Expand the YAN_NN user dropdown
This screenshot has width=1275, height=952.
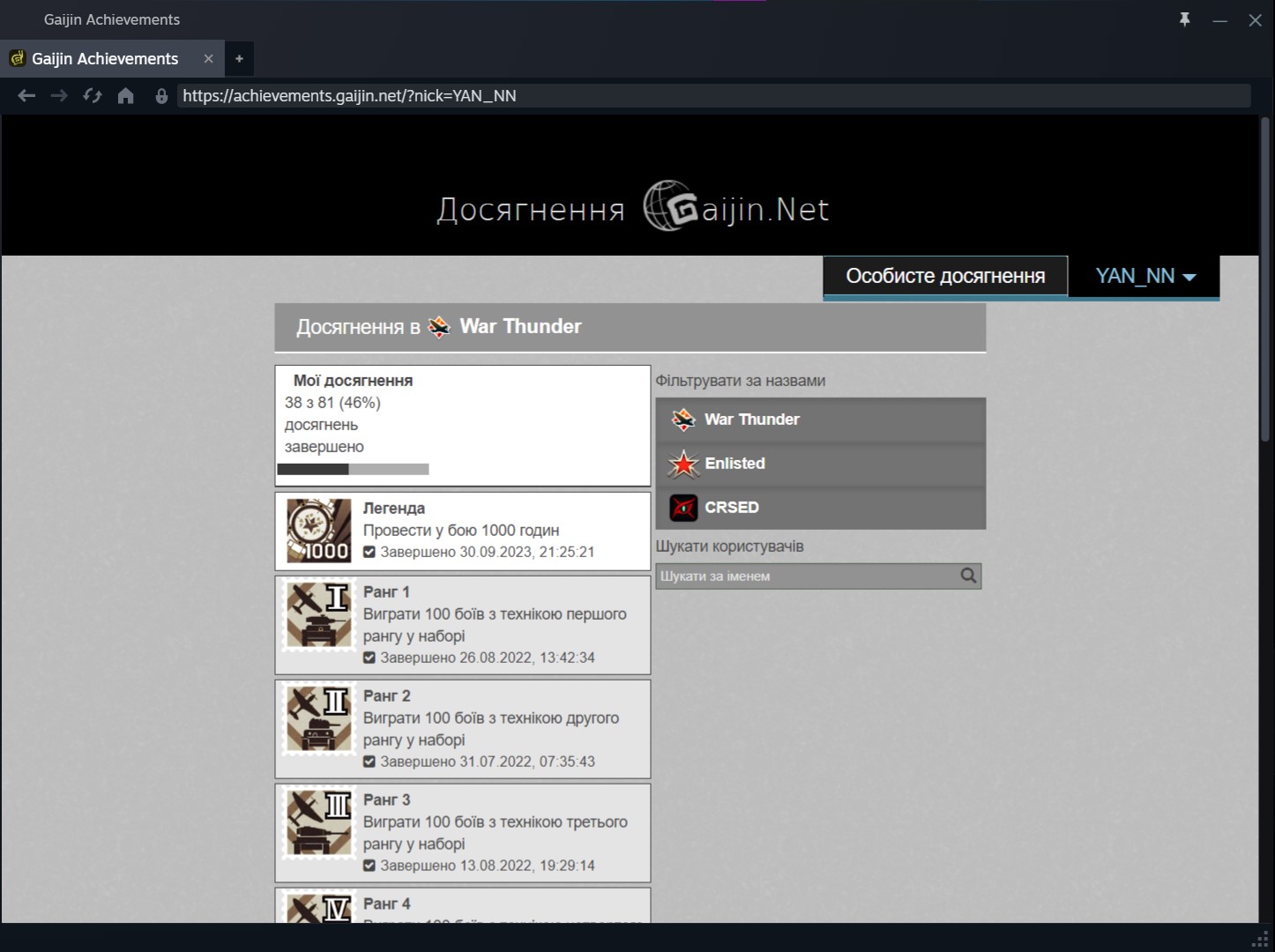[1145, 277]
